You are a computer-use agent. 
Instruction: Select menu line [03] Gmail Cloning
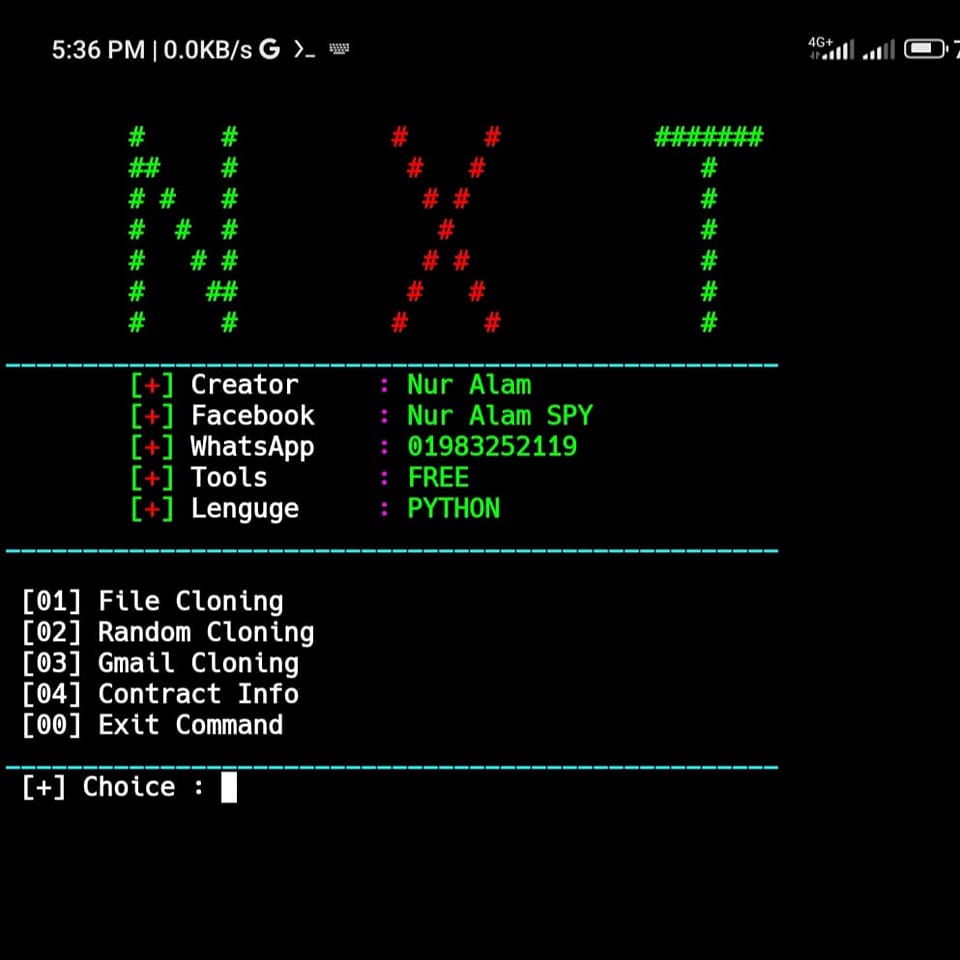pos(160,663)
